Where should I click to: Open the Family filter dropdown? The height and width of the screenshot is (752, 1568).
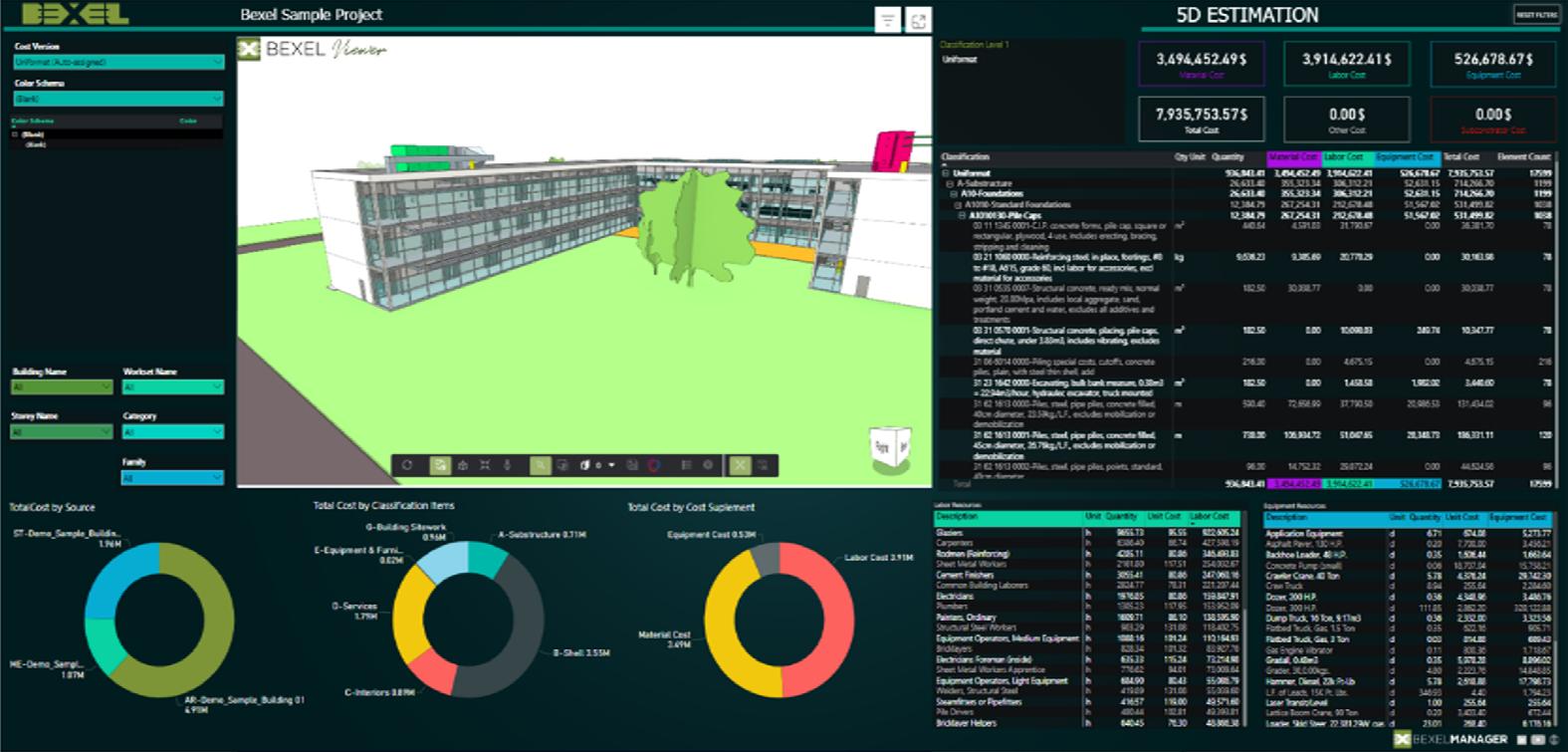point(172,478)
